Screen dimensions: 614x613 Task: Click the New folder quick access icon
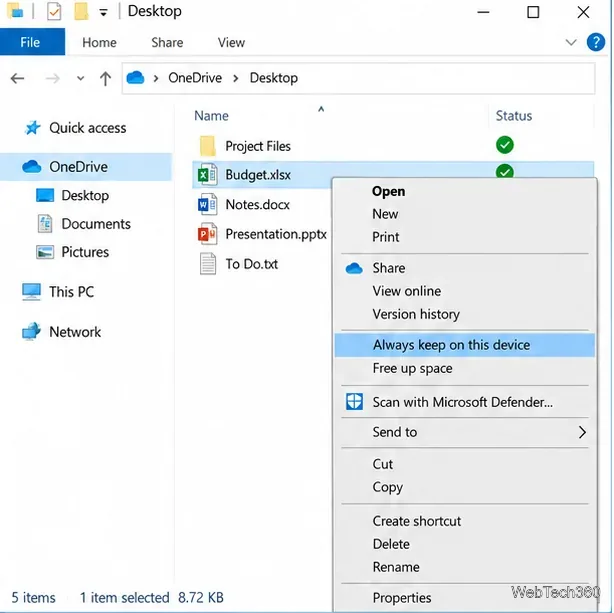click(x=81, y=11)
